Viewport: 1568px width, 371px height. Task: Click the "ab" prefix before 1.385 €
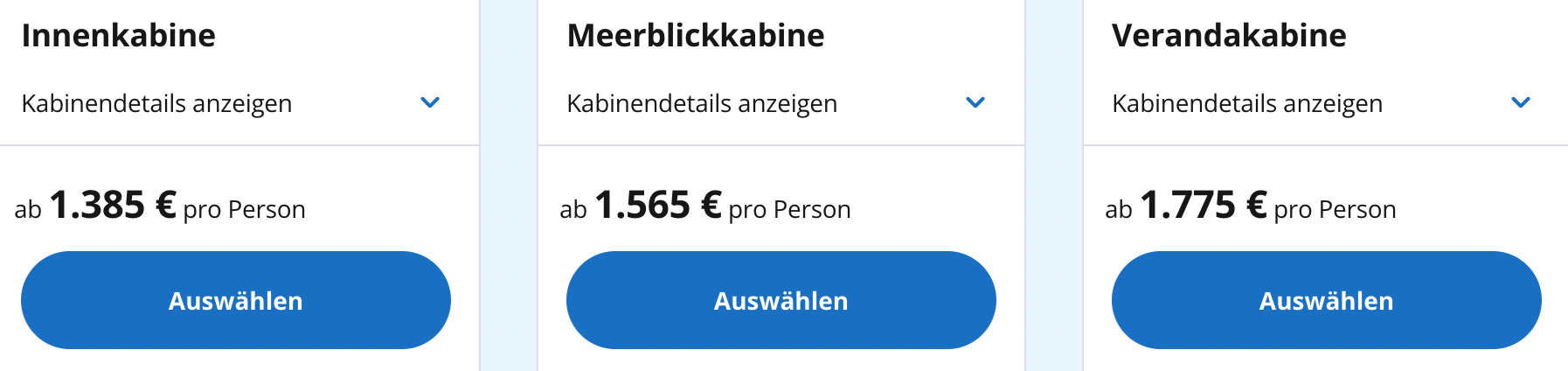coord(28,210)
